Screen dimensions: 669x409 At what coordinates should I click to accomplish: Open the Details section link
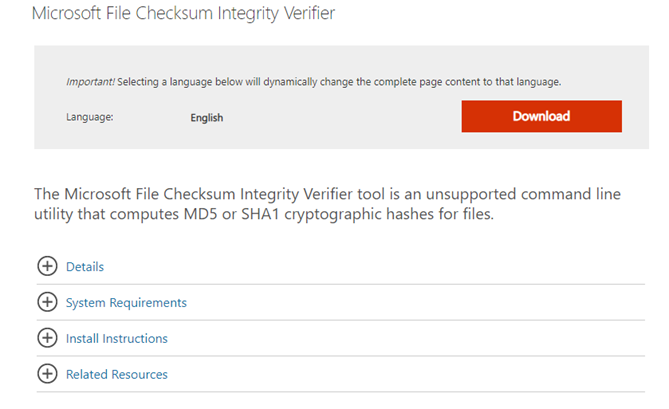pos(85,267)
